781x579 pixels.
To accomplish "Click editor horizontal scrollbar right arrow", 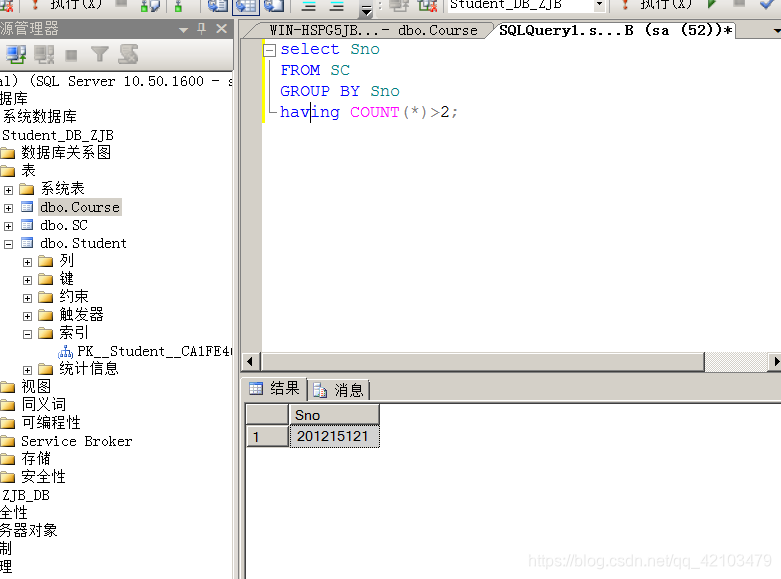I will pyautogui.click(x=775, y=361).
